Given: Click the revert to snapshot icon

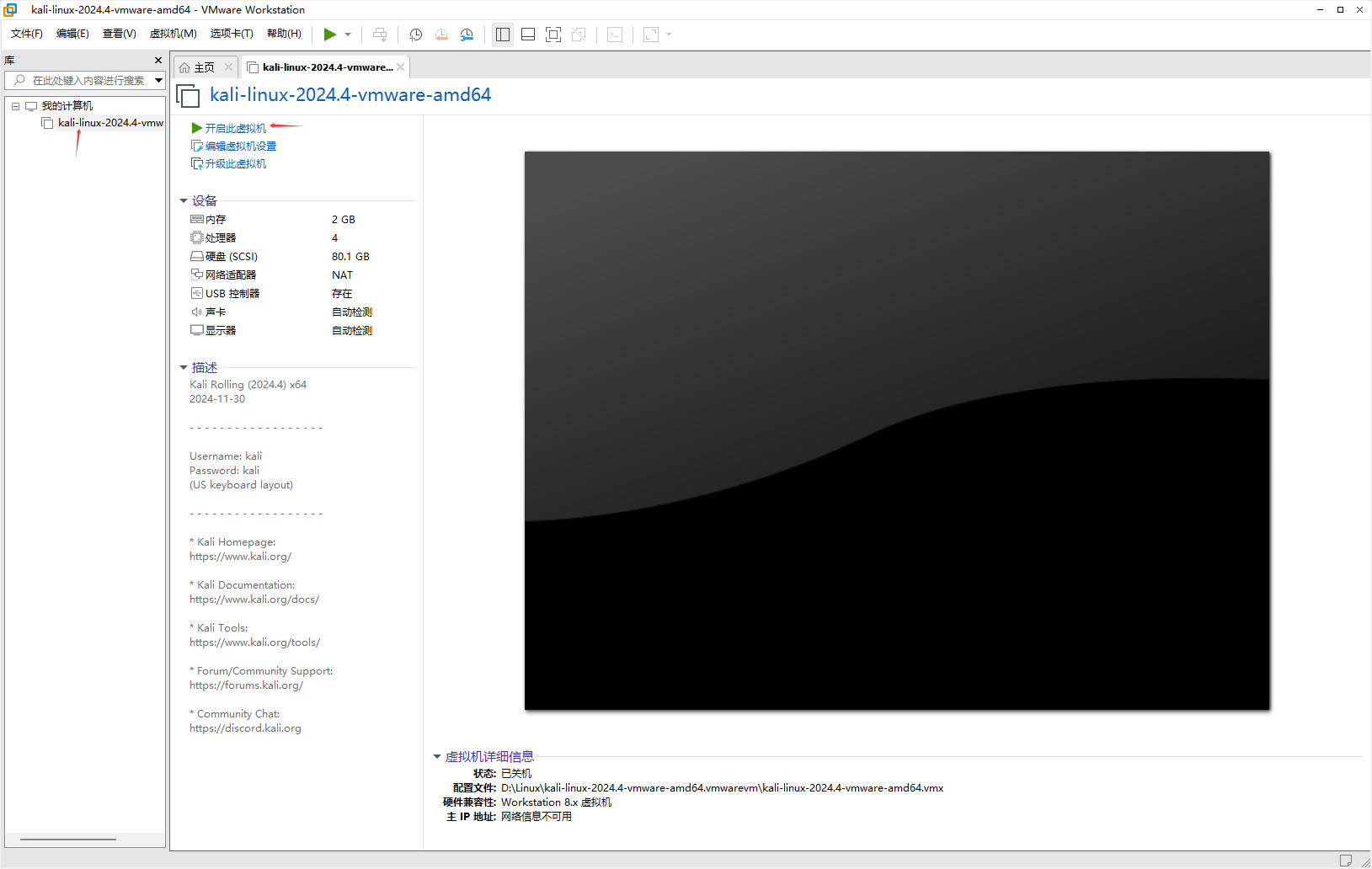Looking at the screenshot, I should coord(441,35).
